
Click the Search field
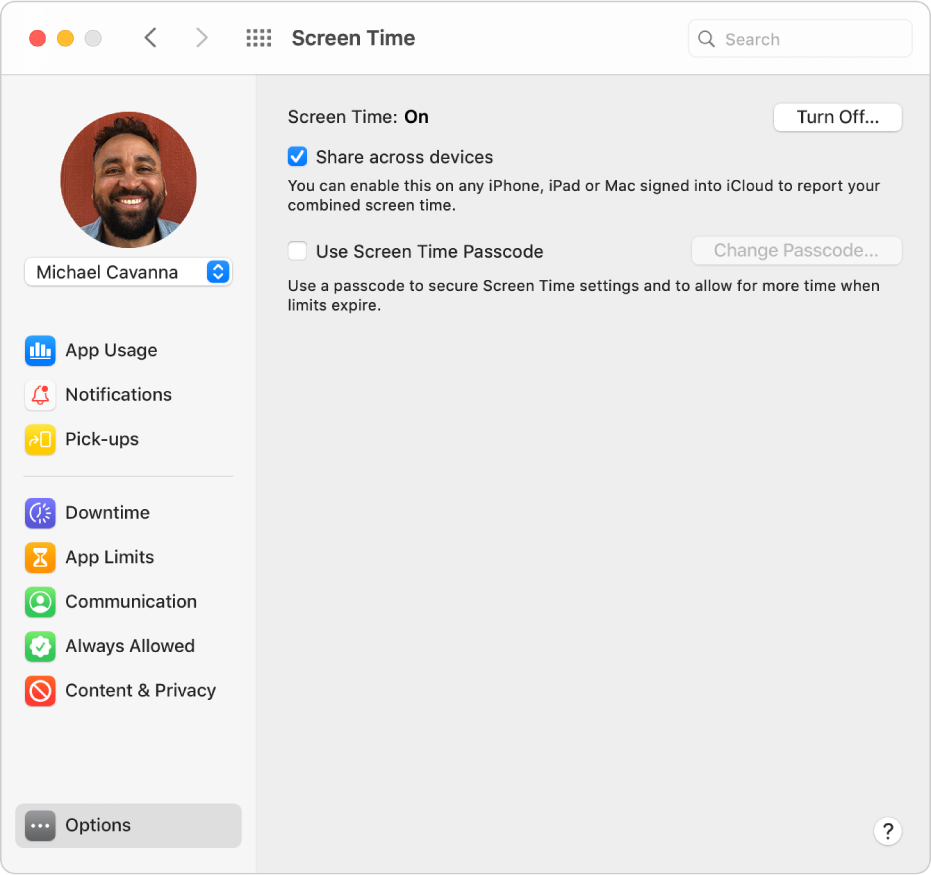pyautogui.click(x=799, y=38)
